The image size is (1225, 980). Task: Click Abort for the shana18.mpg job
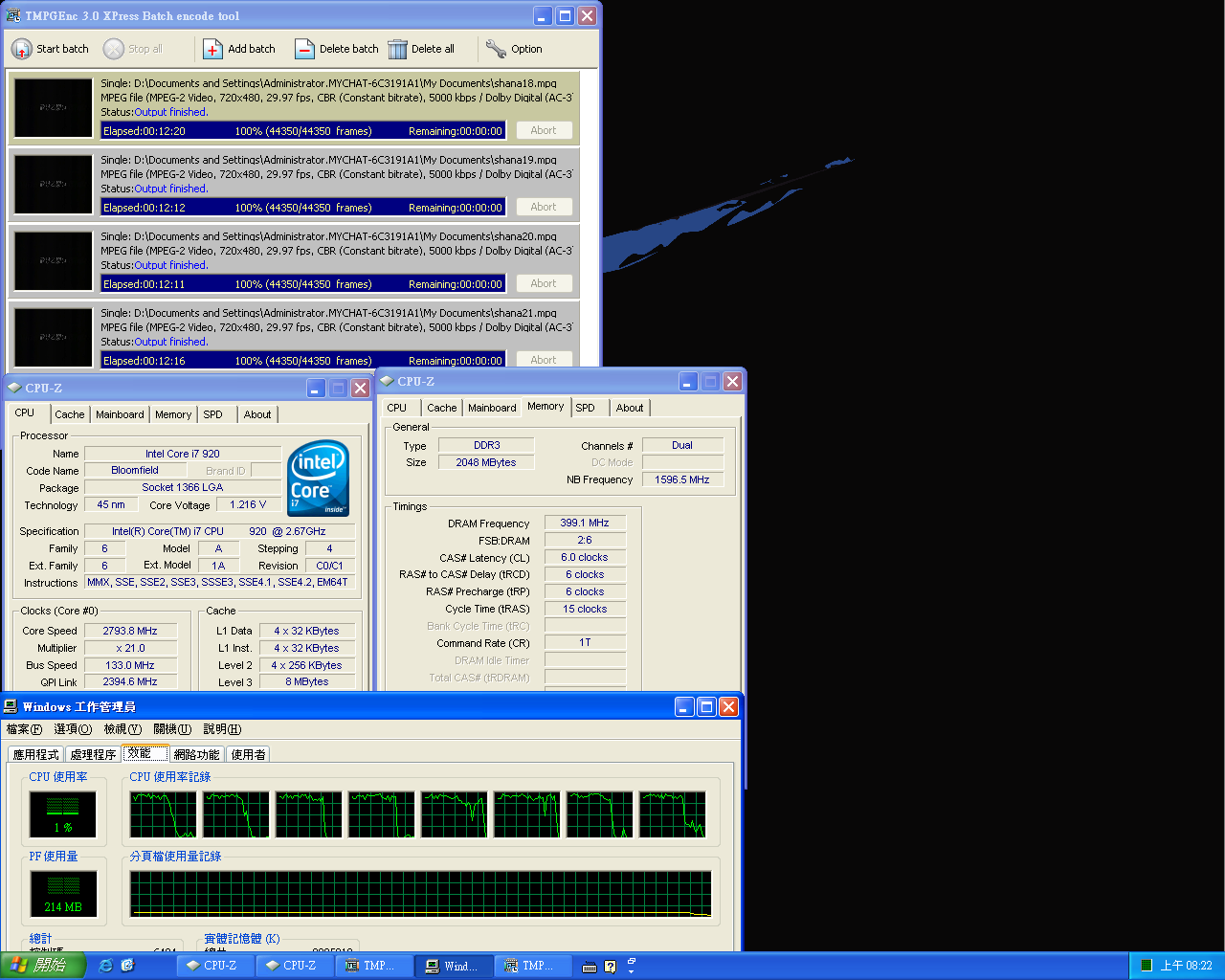click(x=544, y=130)
